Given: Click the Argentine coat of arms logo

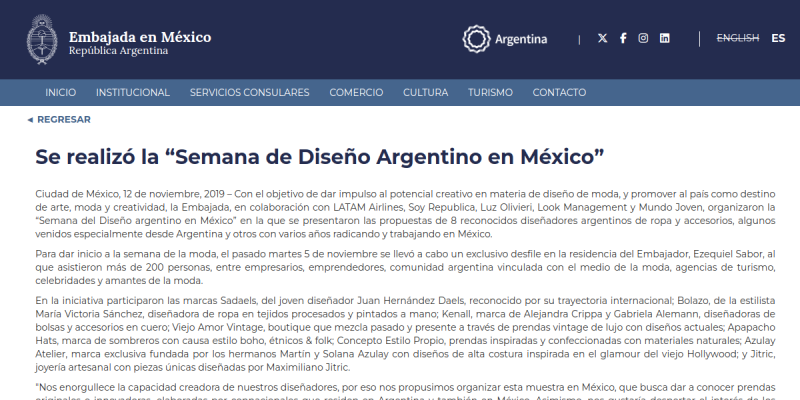Looking at the screenshot, I should click(42, 39).
